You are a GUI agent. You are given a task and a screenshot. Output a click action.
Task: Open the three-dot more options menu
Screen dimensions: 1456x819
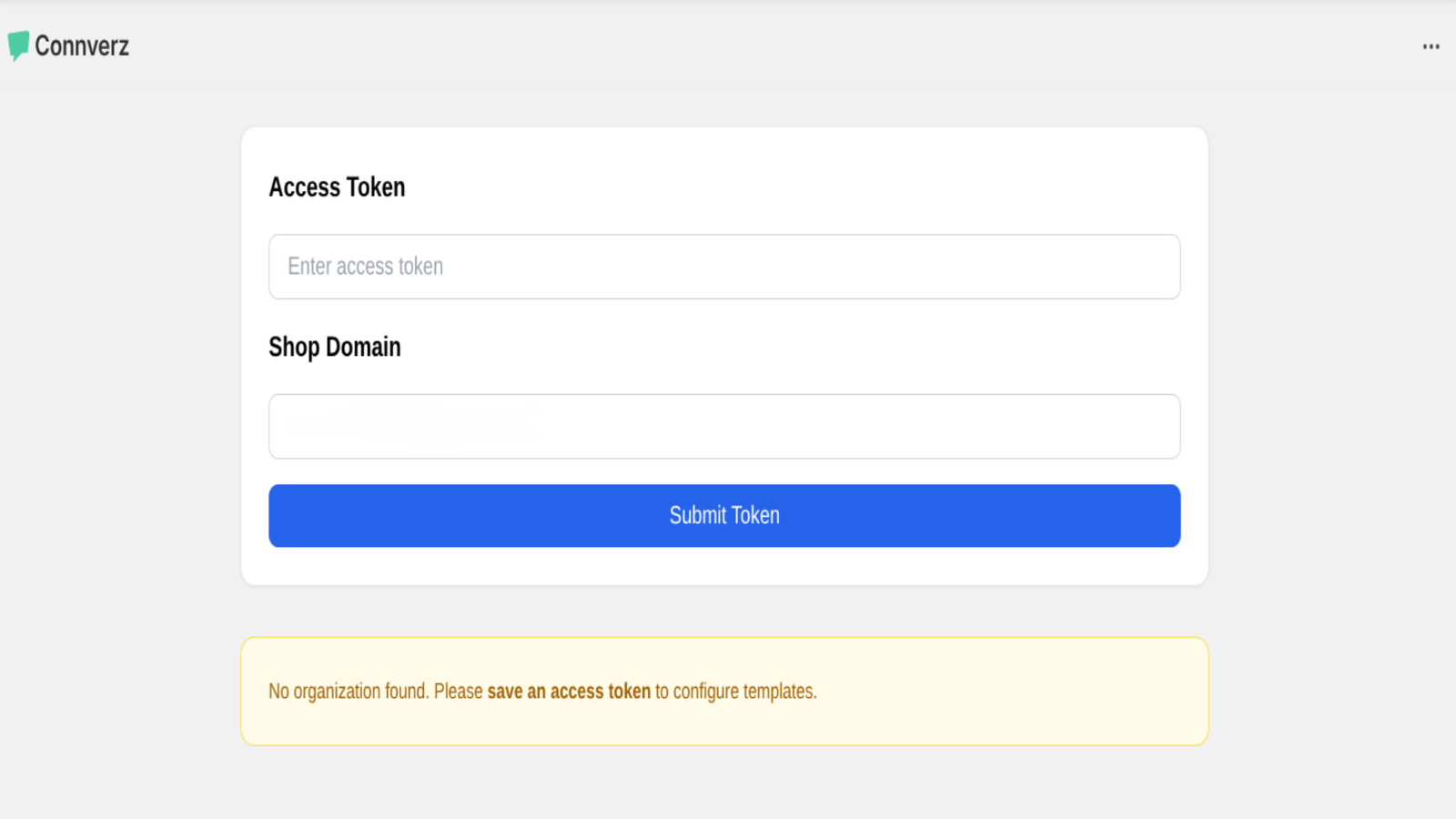(x=1431, y=46)
